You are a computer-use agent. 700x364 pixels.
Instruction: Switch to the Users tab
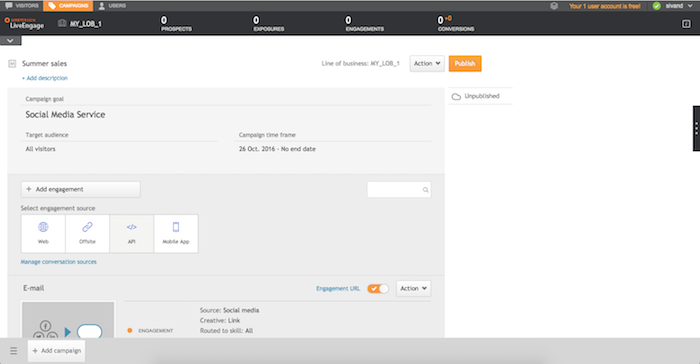point(112,6)
